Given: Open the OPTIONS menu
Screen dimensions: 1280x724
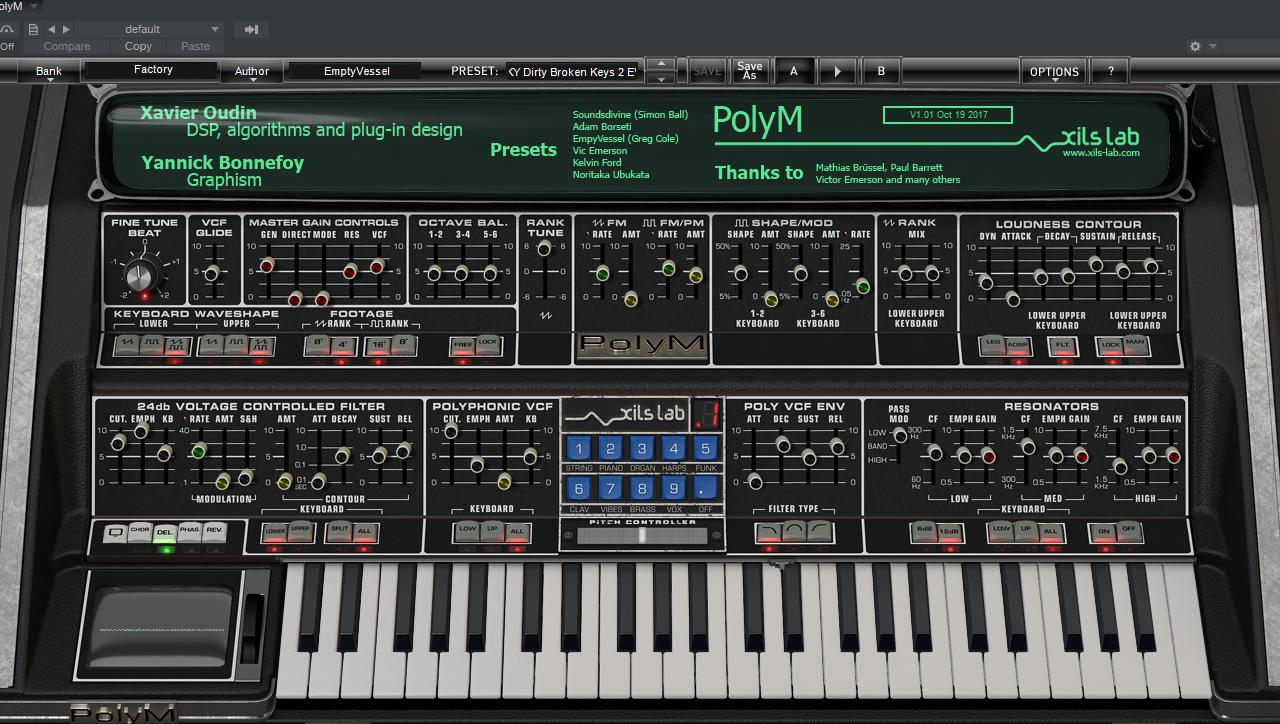Looking at the screenshot, I should pos(1054,71).
